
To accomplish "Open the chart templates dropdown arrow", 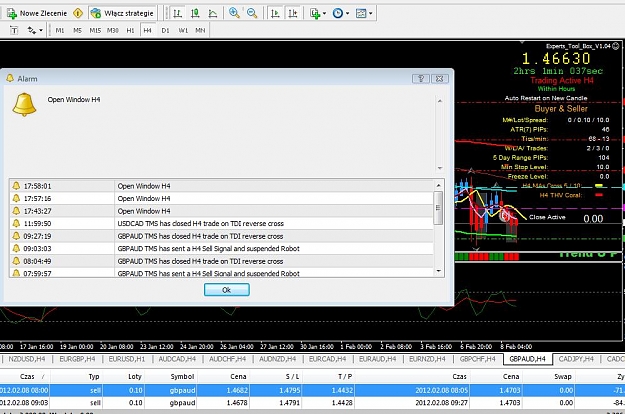I will coord(371,13).
